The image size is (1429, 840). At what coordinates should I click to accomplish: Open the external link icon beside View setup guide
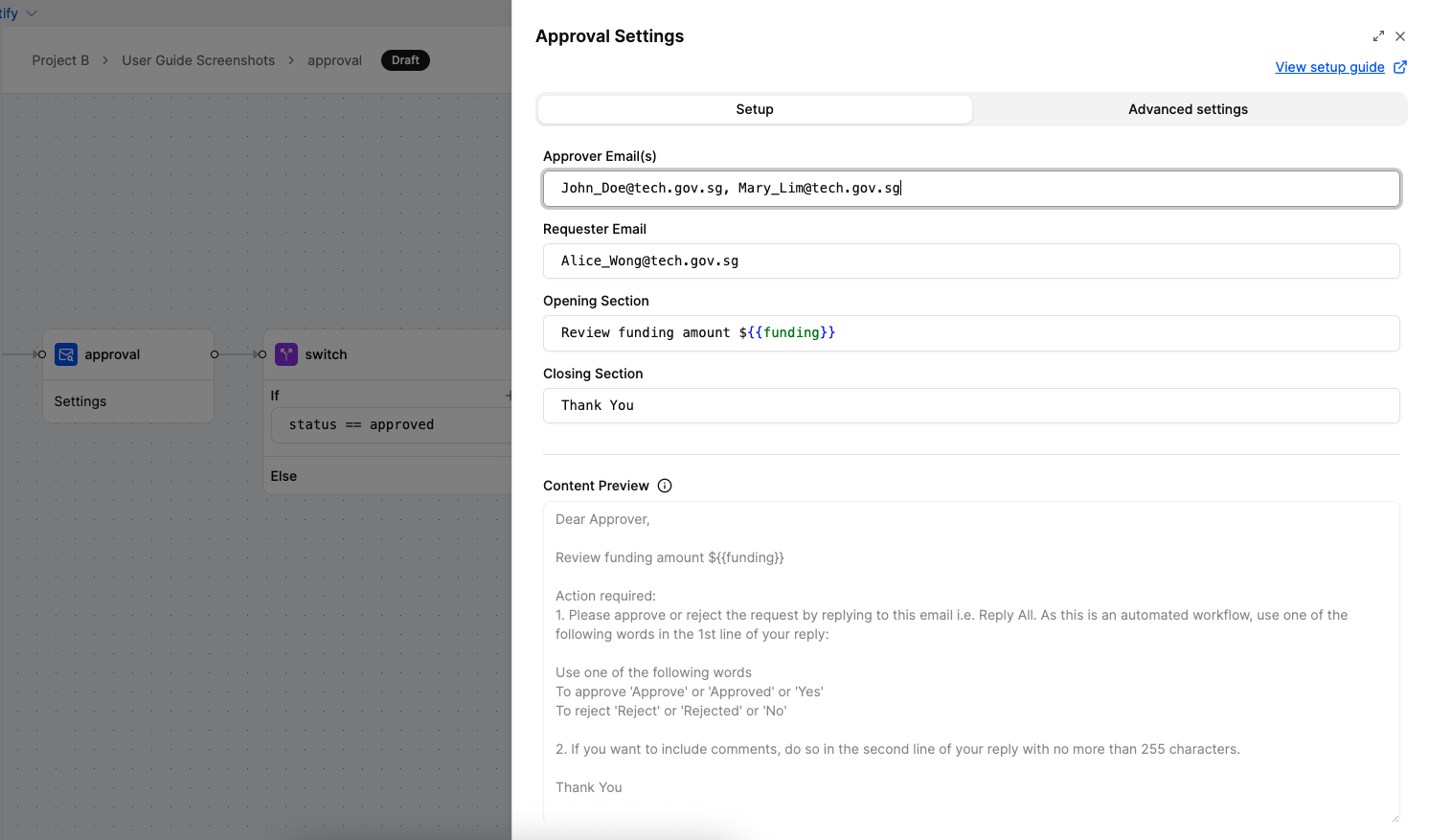click(1400, 67)
